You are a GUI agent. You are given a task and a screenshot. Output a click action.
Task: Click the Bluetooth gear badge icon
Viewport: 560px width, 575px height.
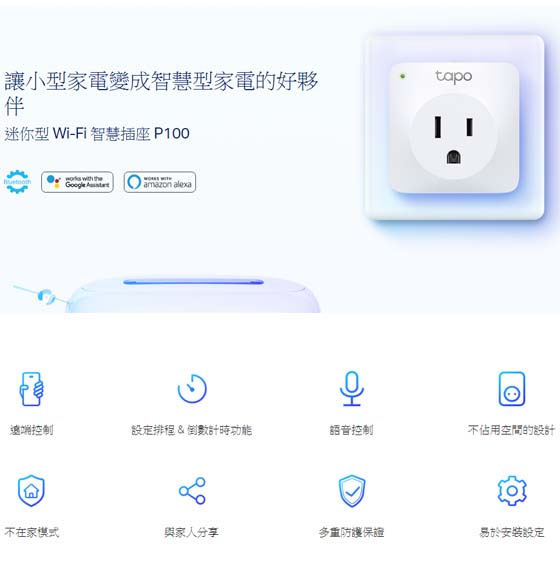point(17,182)
